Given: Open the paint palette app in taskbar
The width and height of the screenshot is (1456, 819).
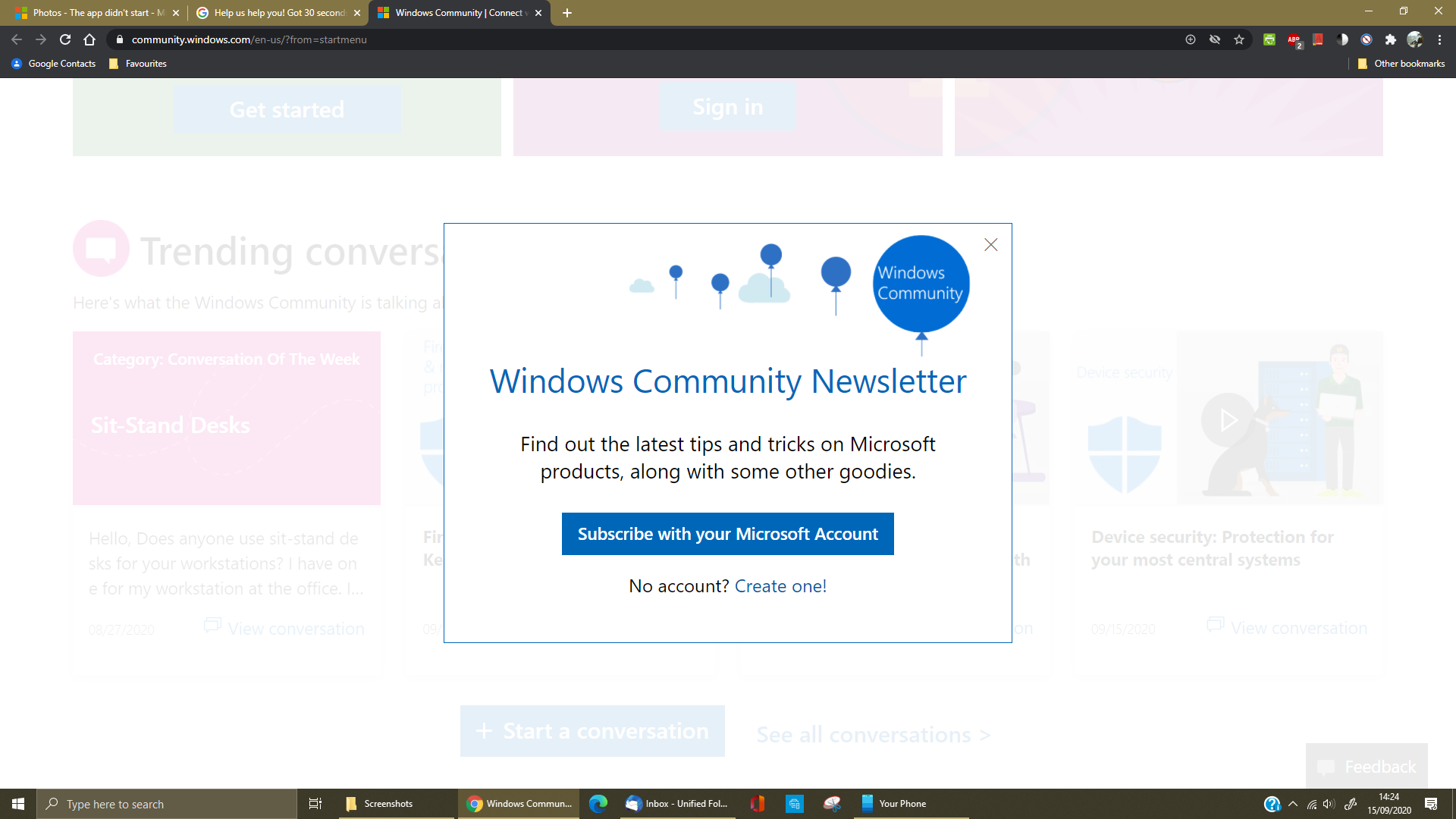Looking at the screenshot, I should pyautogui.click(x=832, y=804).
